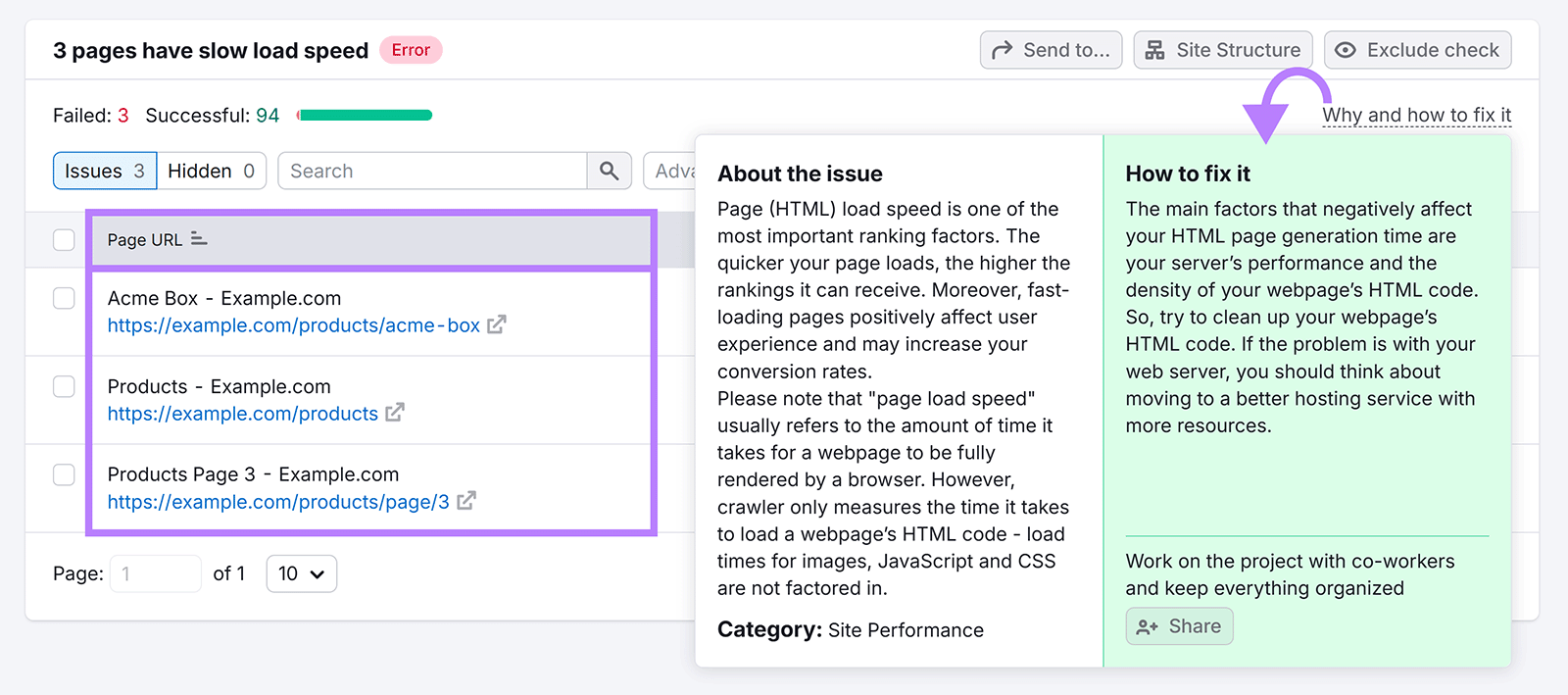Switch to the Issues tab
The width and height of the screenshot is (1568, 695).
(105, 171)
